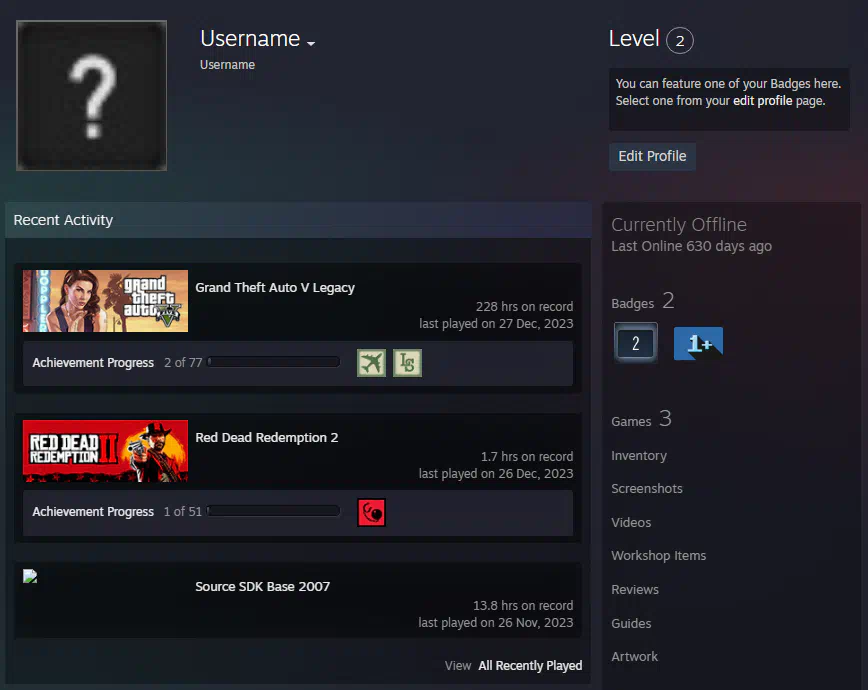Image resolution: width=868 pixels, height=690 pixels.
Task: Click the '1 of 51' achievement count
Action: pos(183,512)
